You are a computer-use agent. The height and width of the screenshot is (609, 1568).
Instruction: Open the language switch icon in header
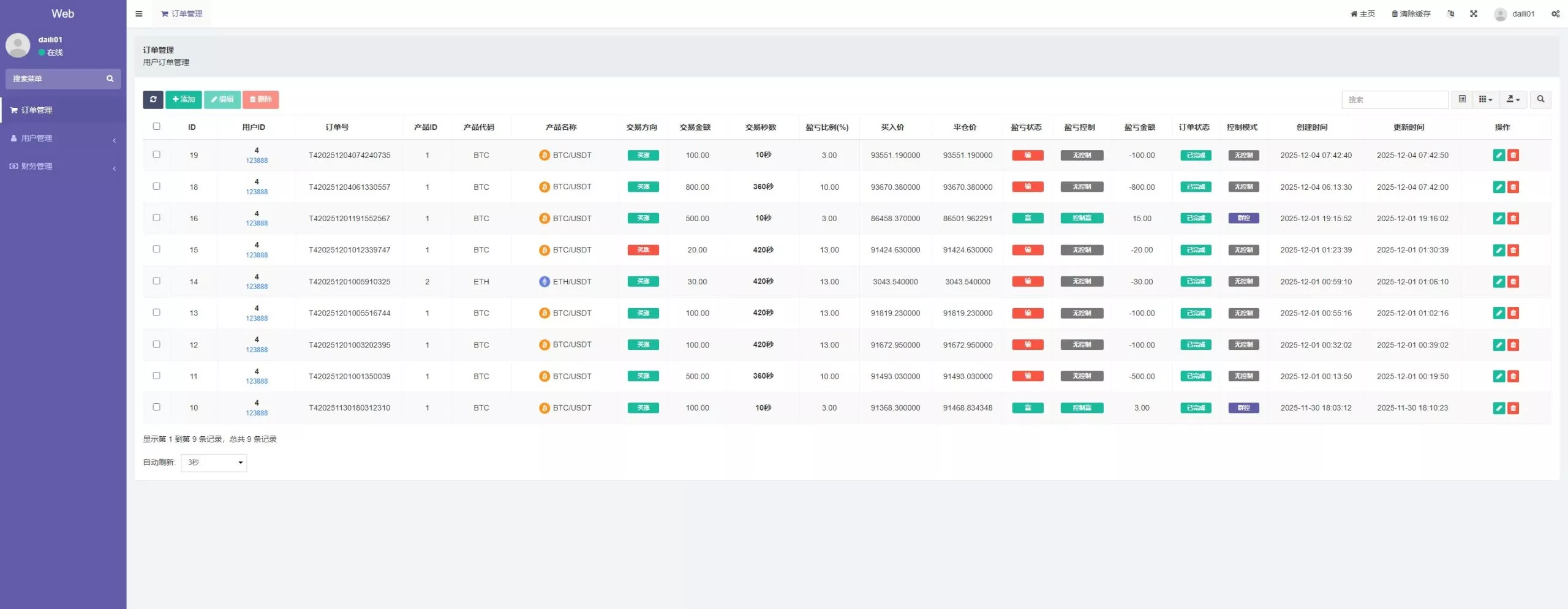point(1450,13)
